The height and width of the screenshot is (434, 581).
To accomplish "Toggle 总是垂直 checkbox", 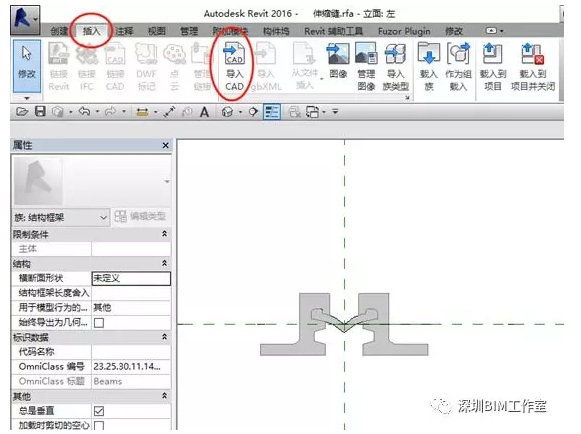I will pyautogui.click(x=99, y=411).
